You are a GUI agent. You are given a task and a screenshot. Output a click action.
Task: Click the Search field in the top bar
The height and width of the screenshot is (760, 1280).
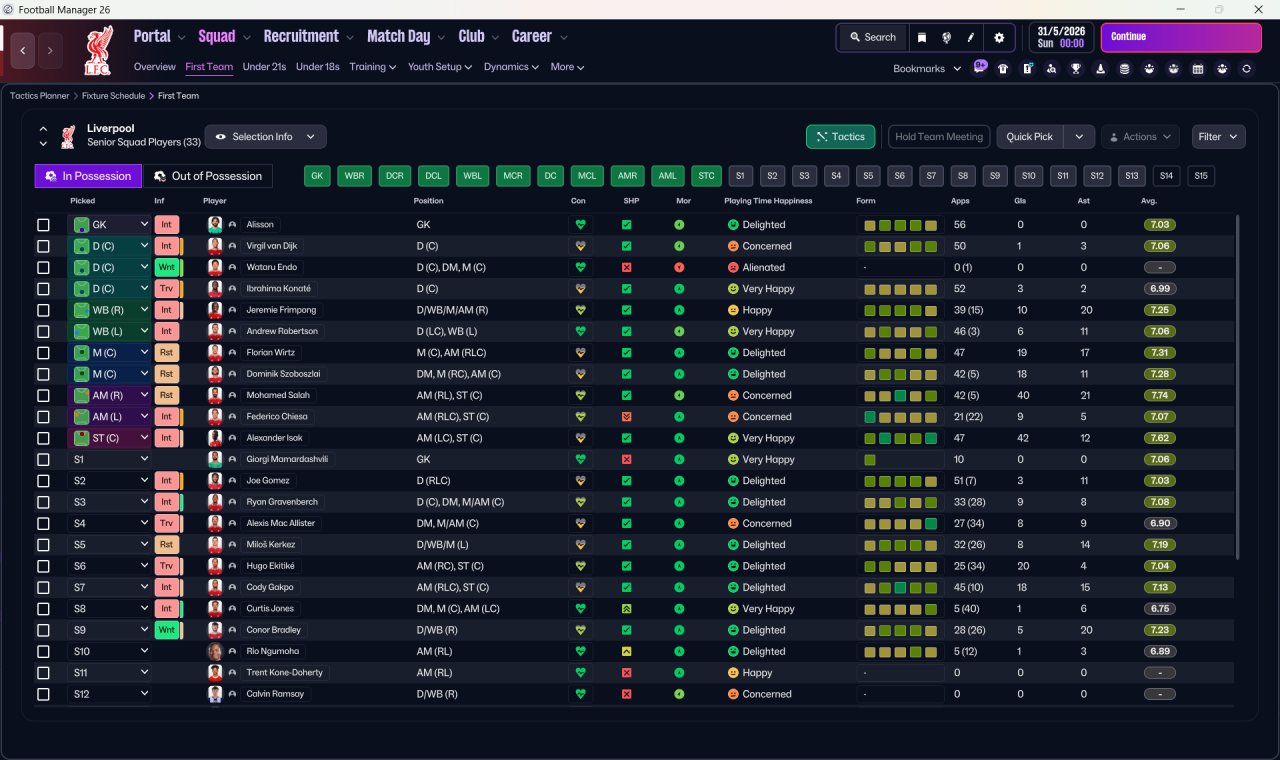pos(872,37)
